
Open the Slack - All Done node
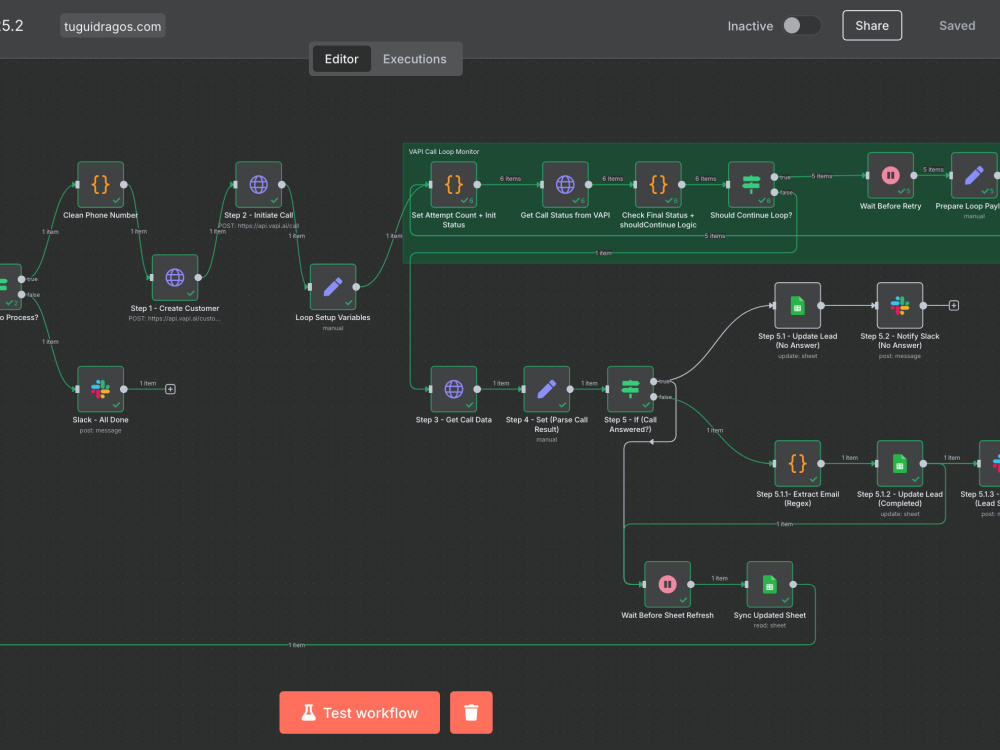[100, 389]
